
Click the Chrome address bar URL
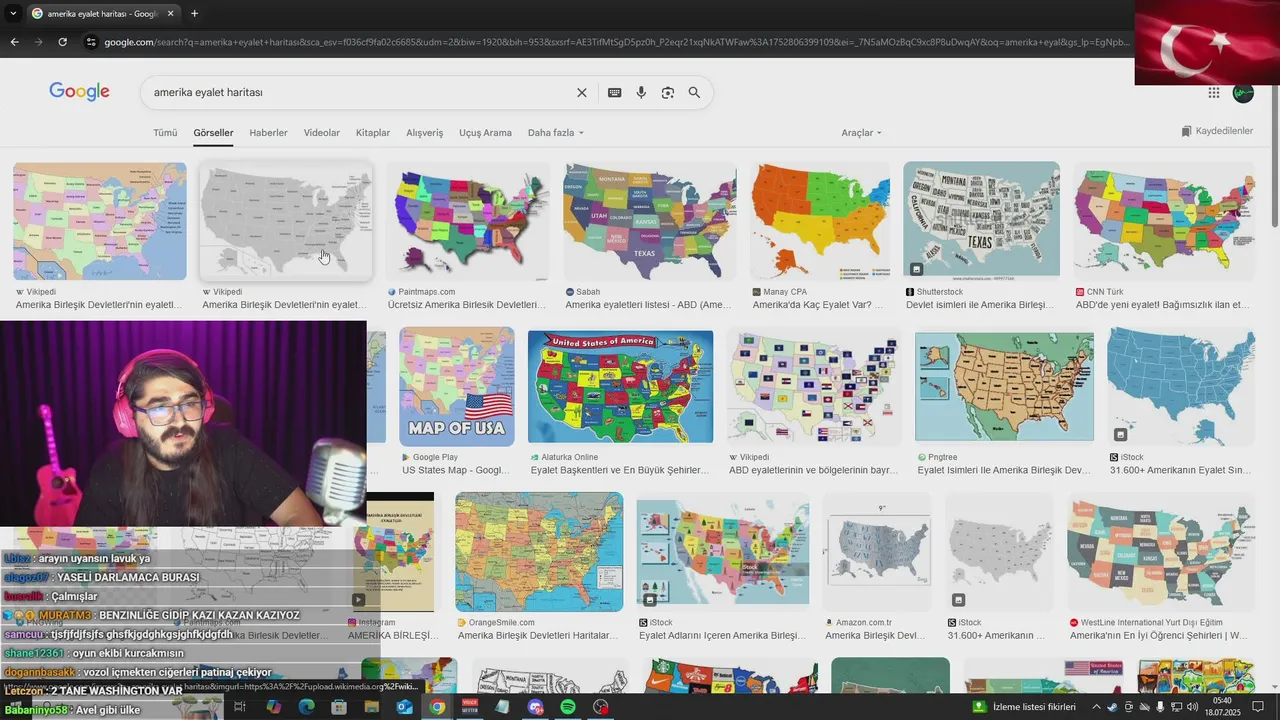point(615,42)
